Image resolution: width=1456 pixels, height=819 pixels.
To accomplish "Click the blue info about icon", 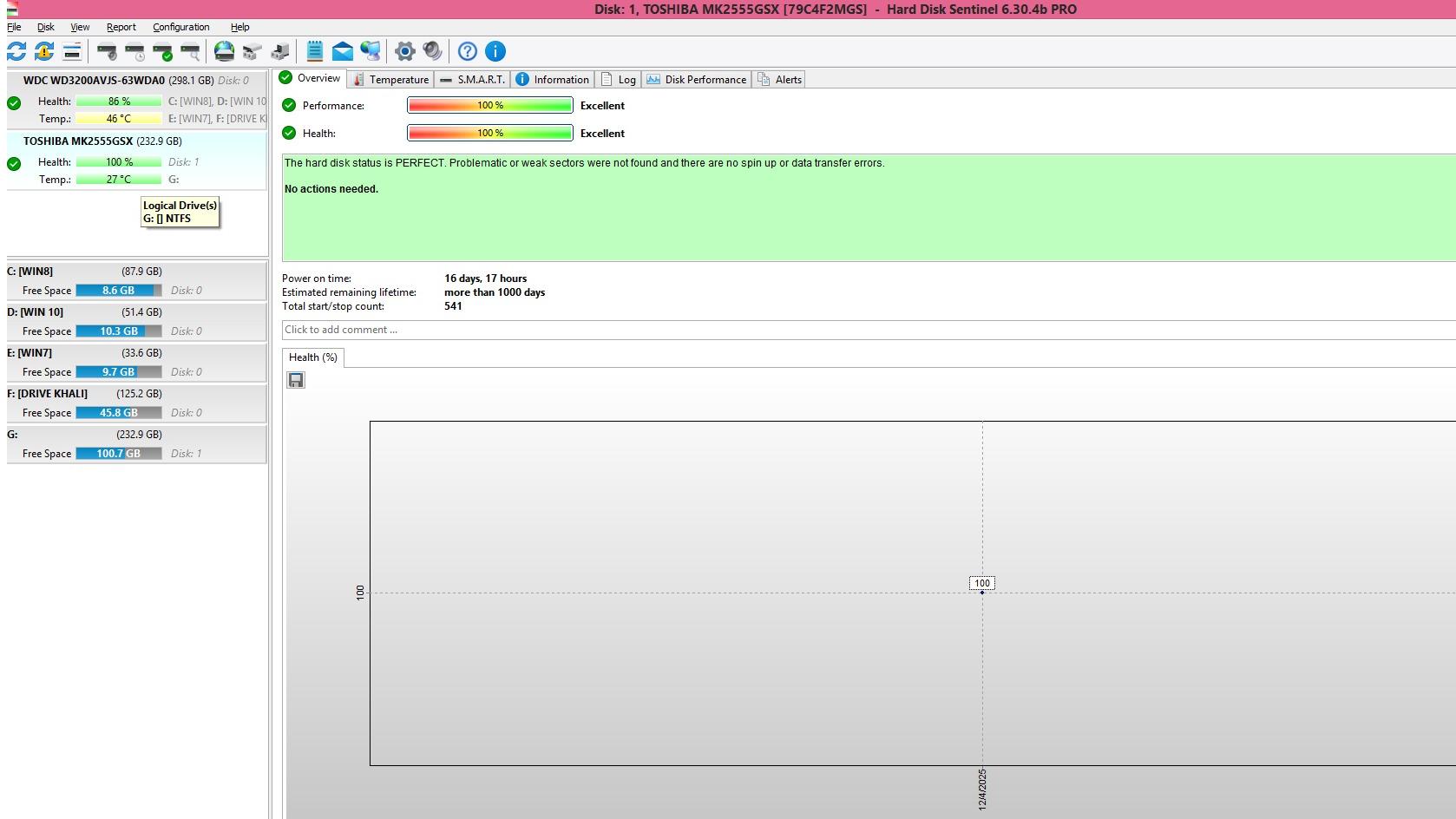I will click(x=495, y=51).
